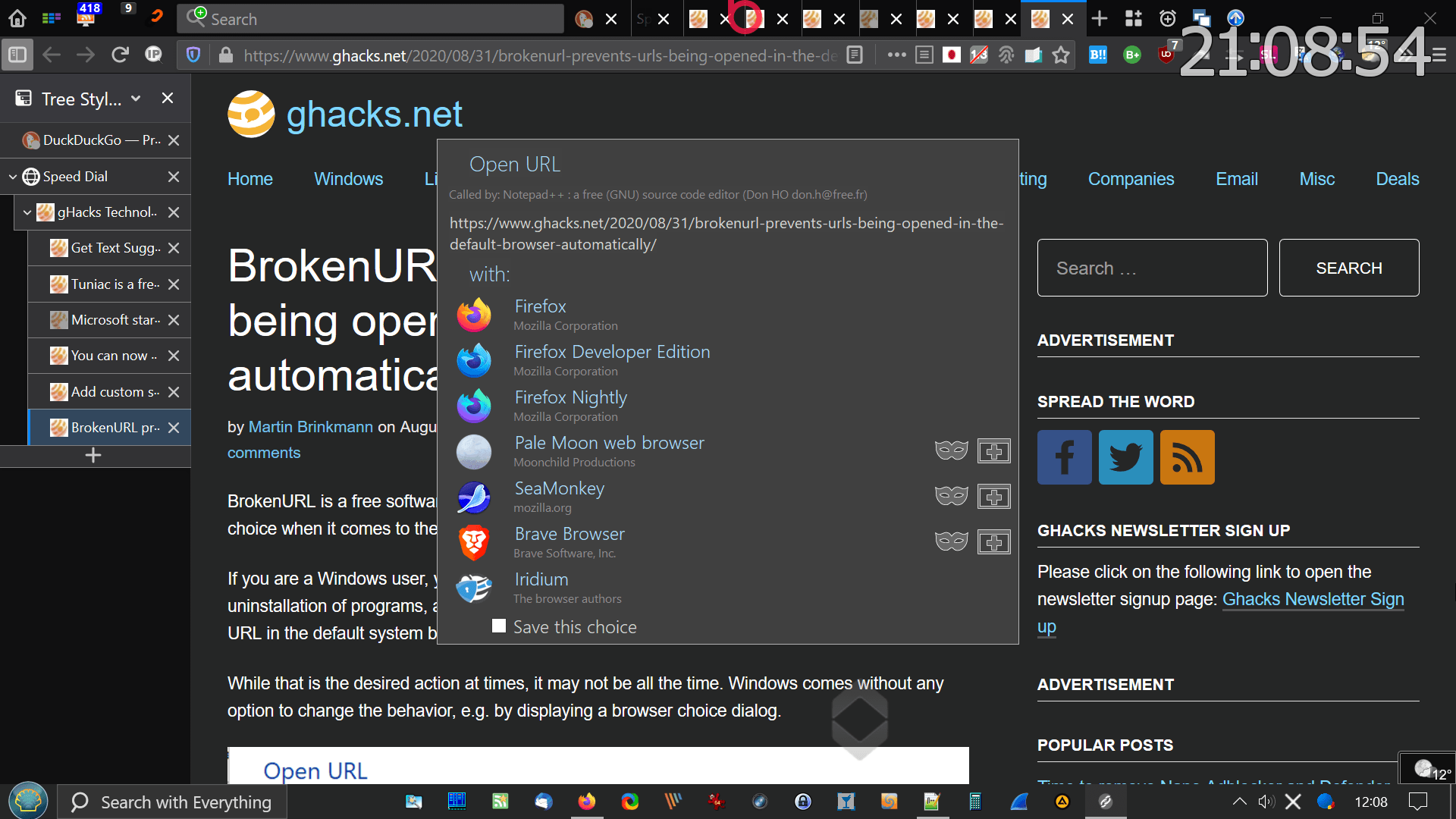1456x819 pixels.
Task: Open the page actions three-dot menu
Action: point(896,55)
